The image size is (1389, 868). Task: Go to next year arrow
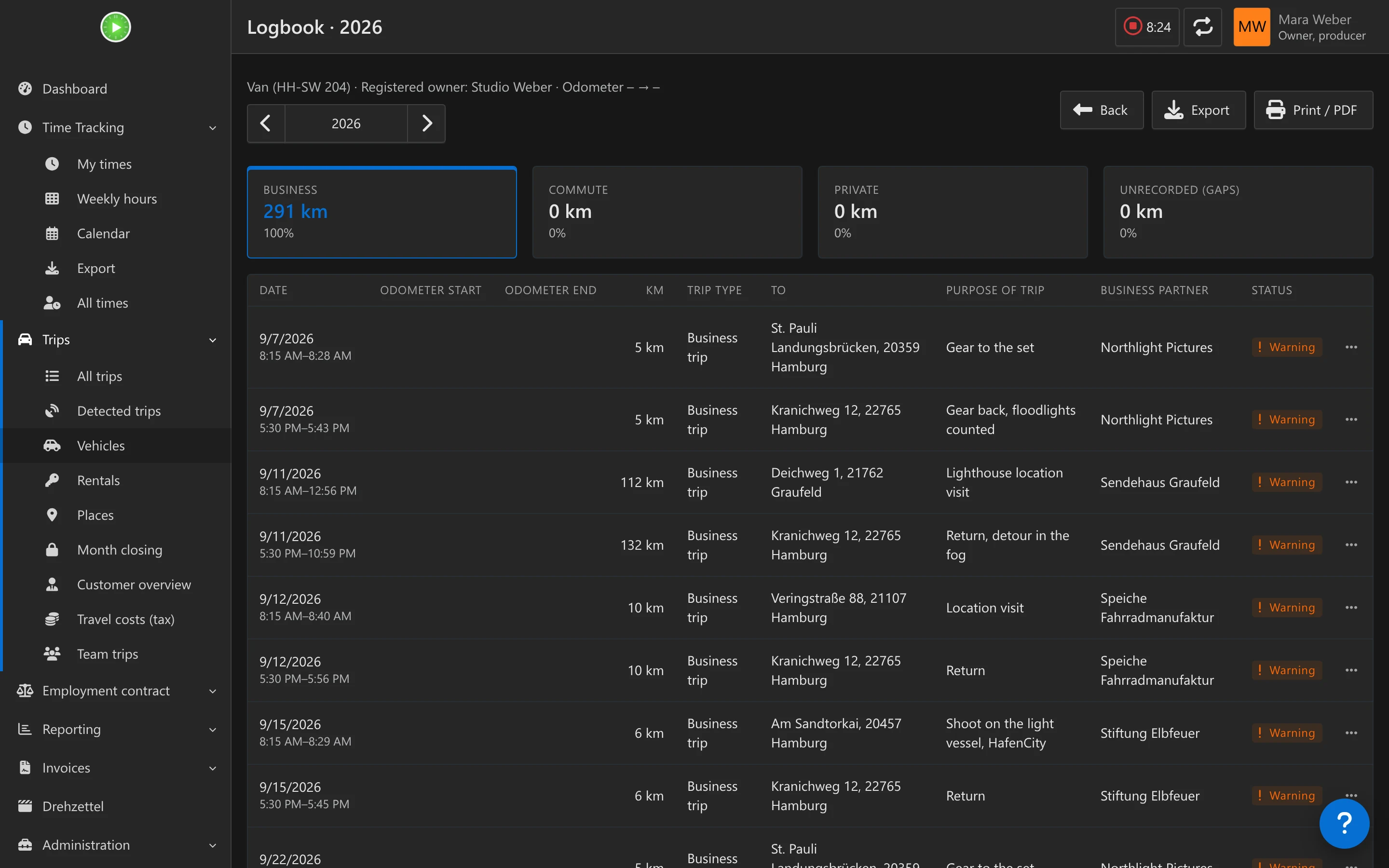click(426, 123)
